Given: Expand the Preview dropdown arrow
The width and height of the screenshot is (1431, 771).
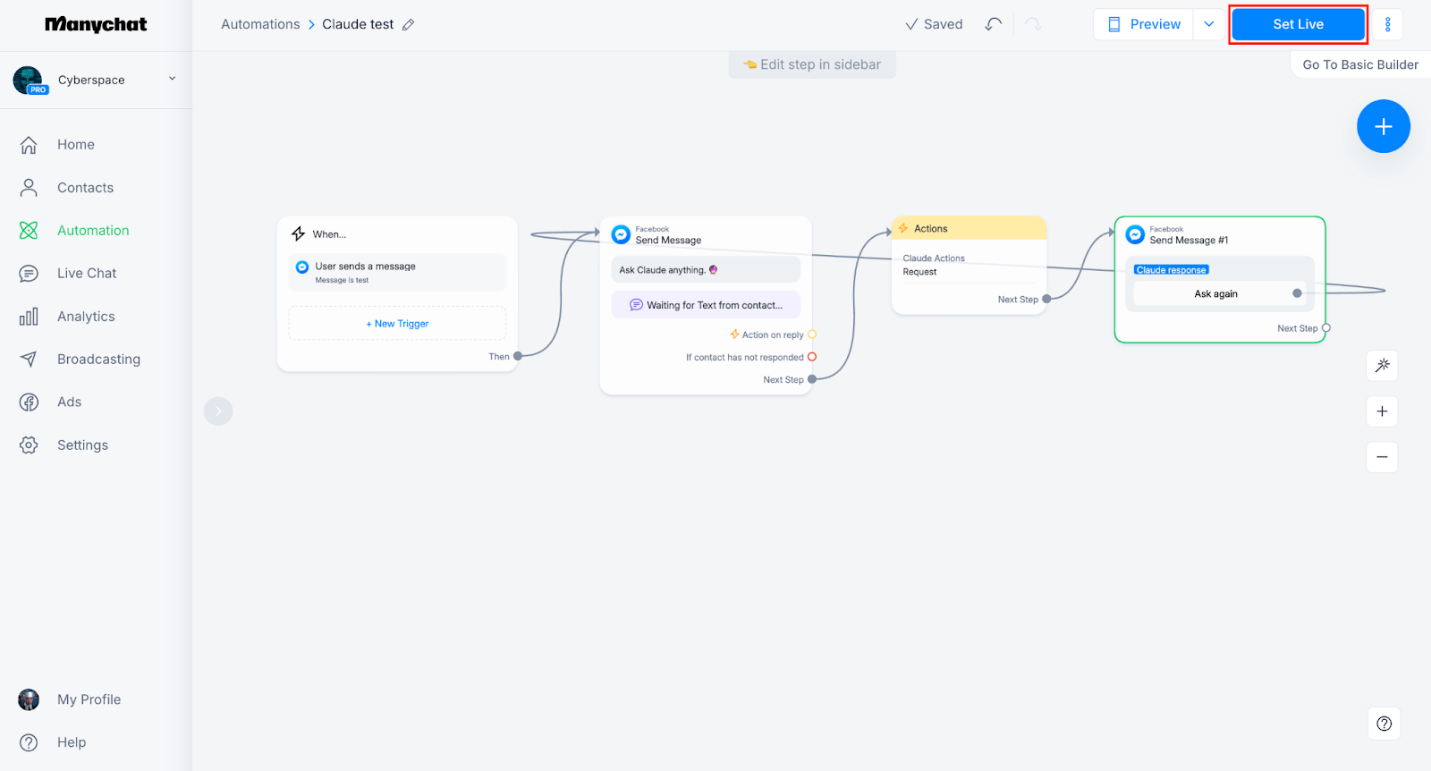Looking at the screenshot, I should (1209, 24).
